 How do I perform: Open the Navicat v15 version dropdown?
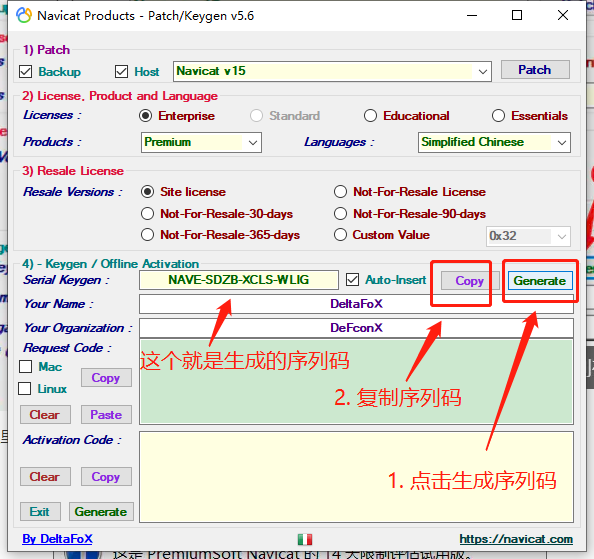click(332, 71)
